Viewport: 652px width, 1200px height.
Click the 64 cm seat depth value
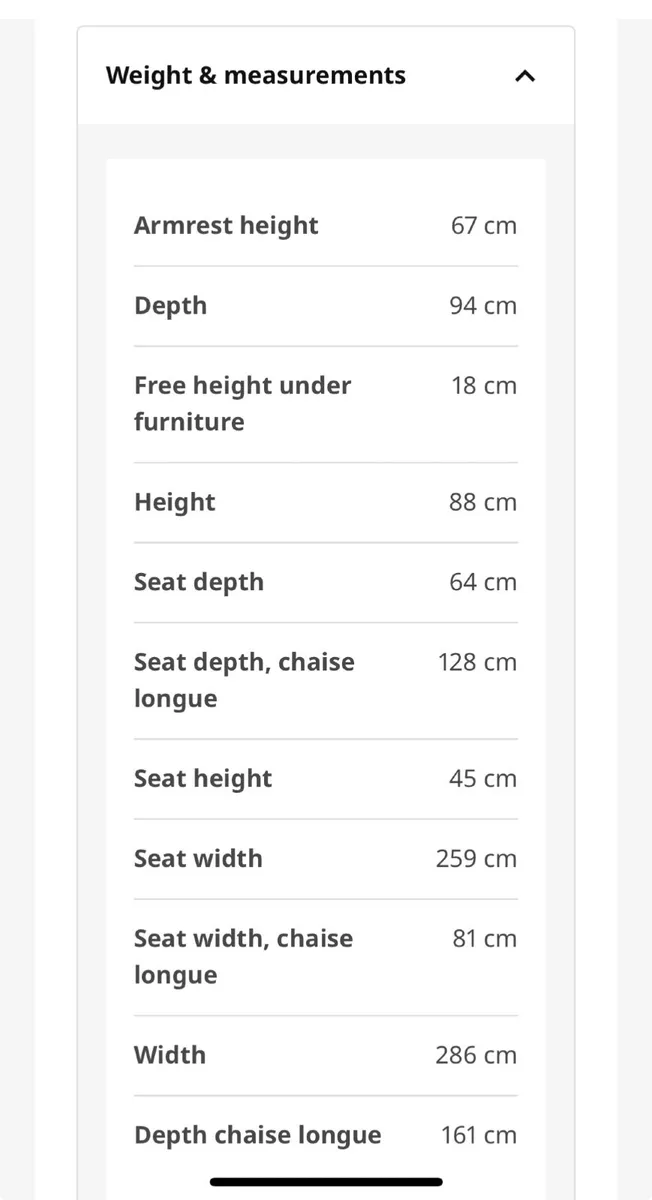[483, 582]
